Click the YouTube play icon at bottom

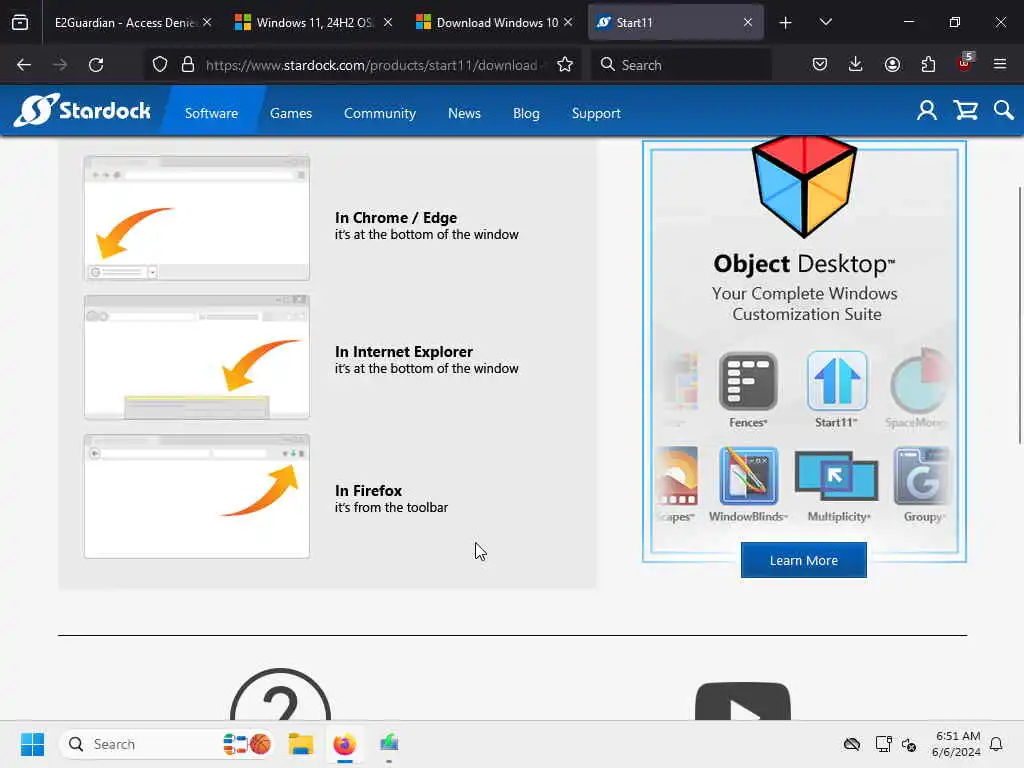coord(743,702)
